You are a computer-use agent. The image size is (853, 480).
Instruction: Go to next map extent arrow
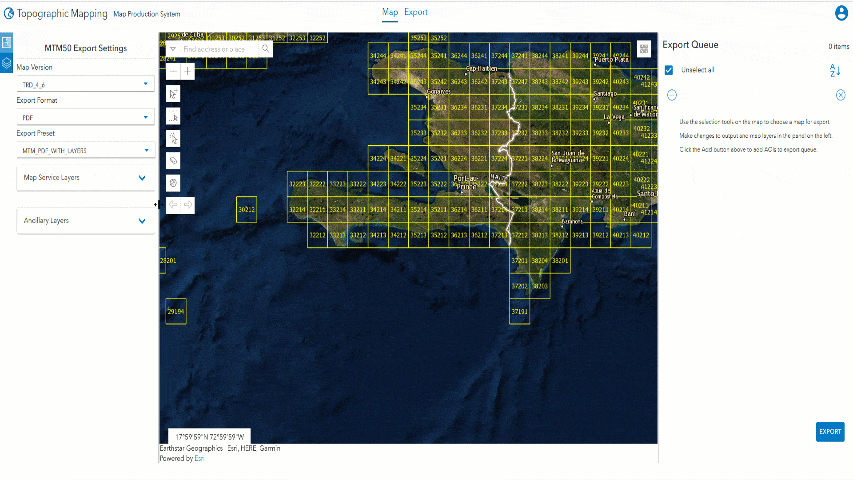188,205
